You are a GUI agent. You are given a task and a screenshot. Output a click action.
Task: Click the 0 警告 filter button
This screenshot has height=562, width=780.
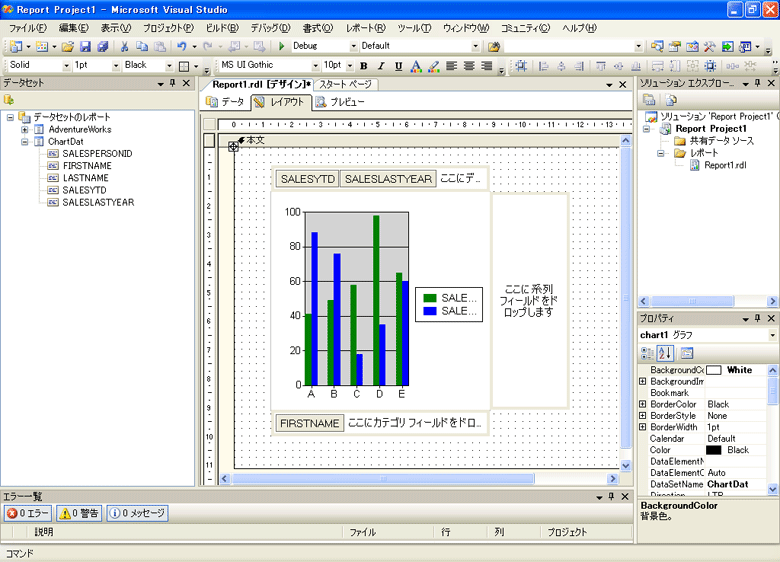click(x=79, y=513)
